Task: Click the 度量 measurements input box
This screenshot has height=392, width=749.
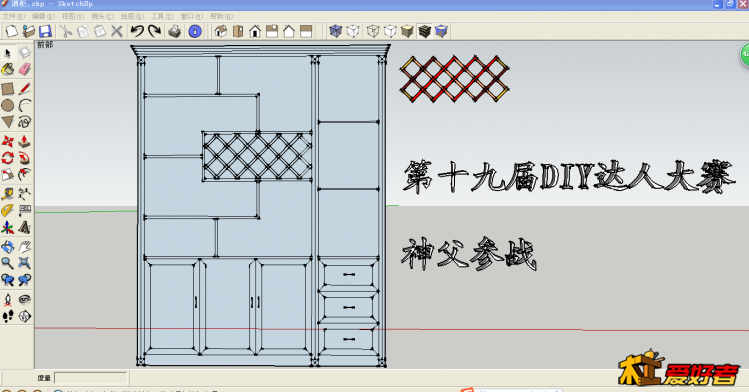Action: pyautogui.click(x=91, y=378)
